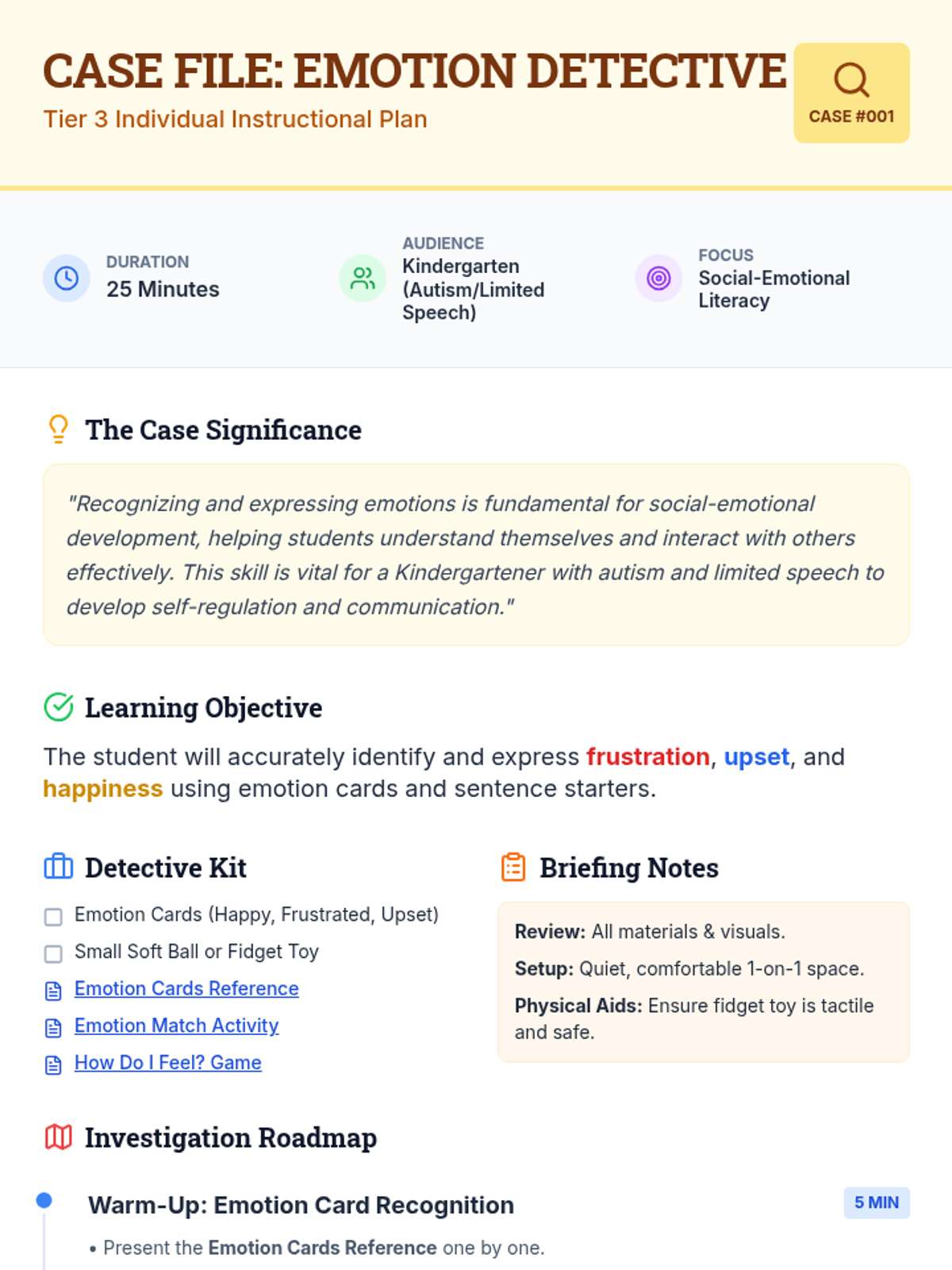Open the Emotion Match Activity link
Screen dimensions: 952x1270
176,1026
